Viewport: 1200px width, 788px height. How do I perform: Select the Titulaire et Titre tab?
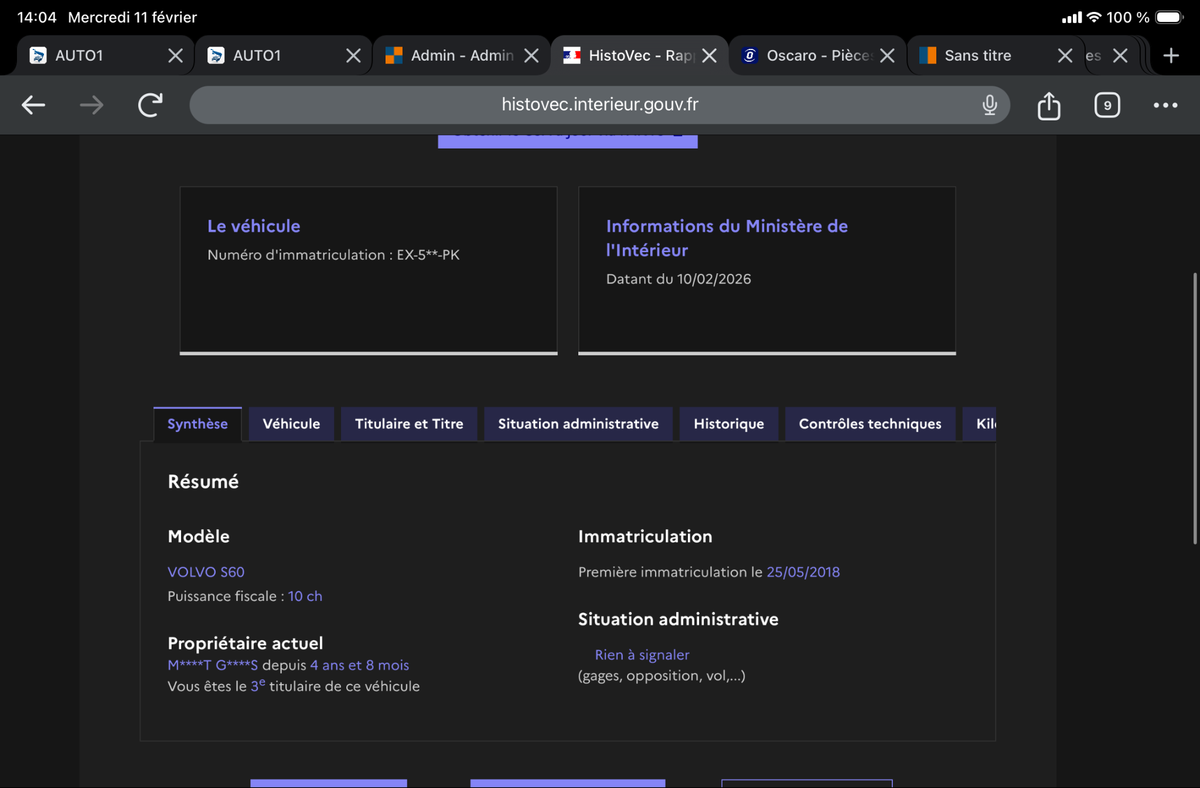pos(409,424)
